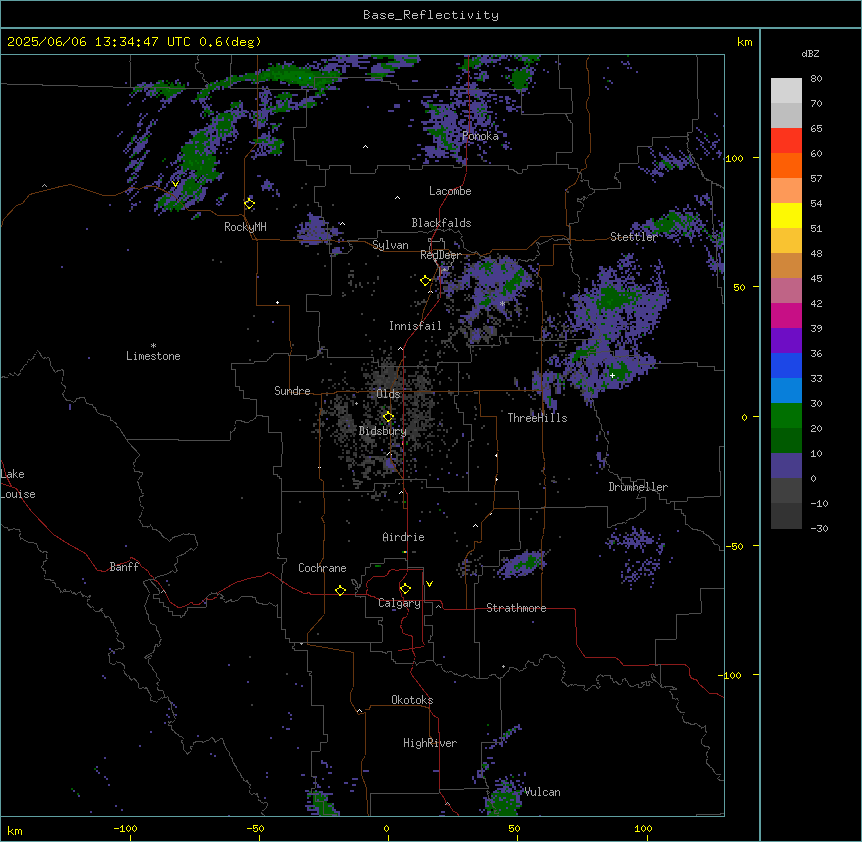Click the Sylvan label
Screen dimensions: 862x842
(390, 245)
